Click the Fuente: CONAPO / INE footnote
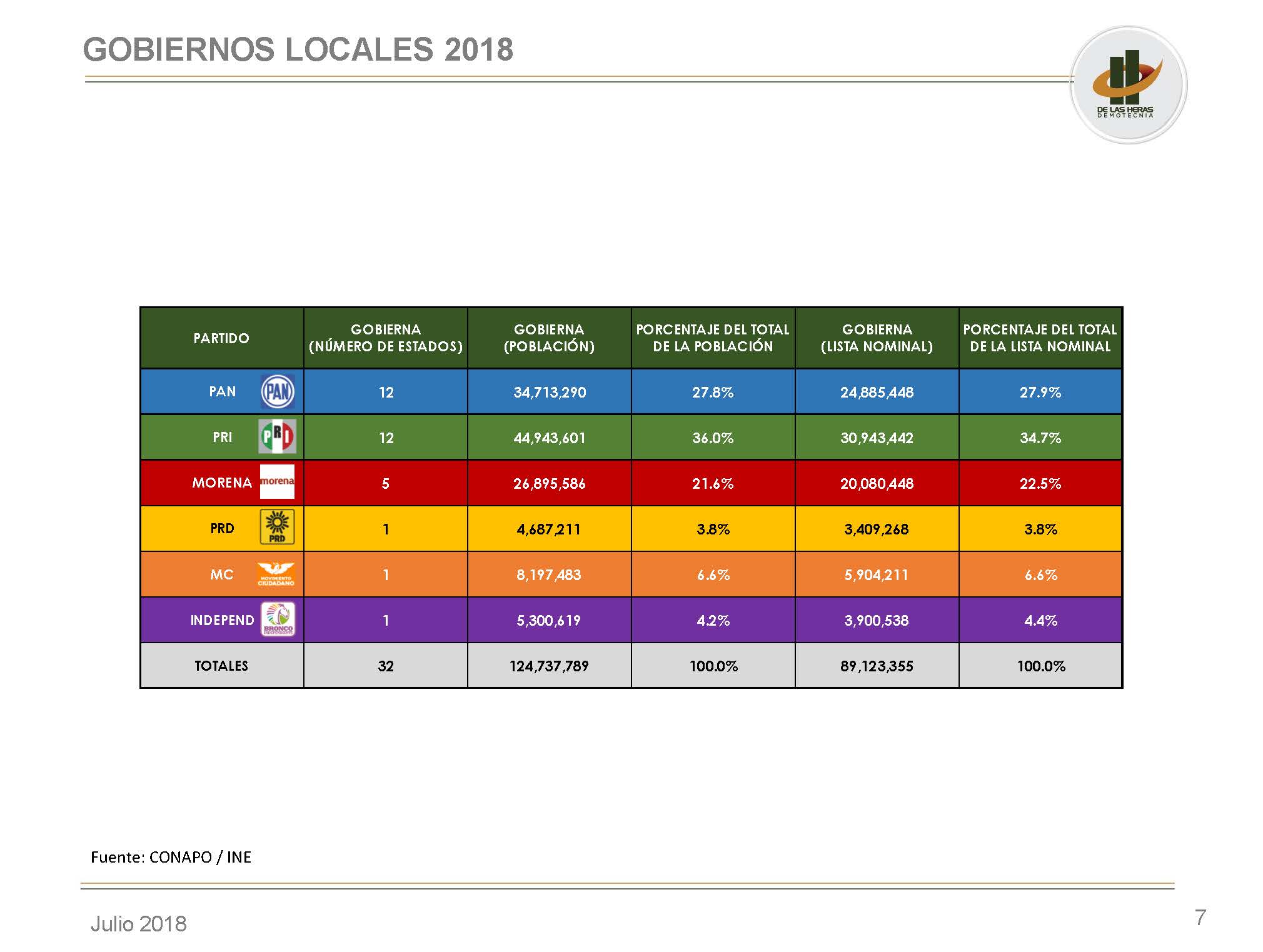The height and width of the screenshot is (952, 1263). point(171,857)
